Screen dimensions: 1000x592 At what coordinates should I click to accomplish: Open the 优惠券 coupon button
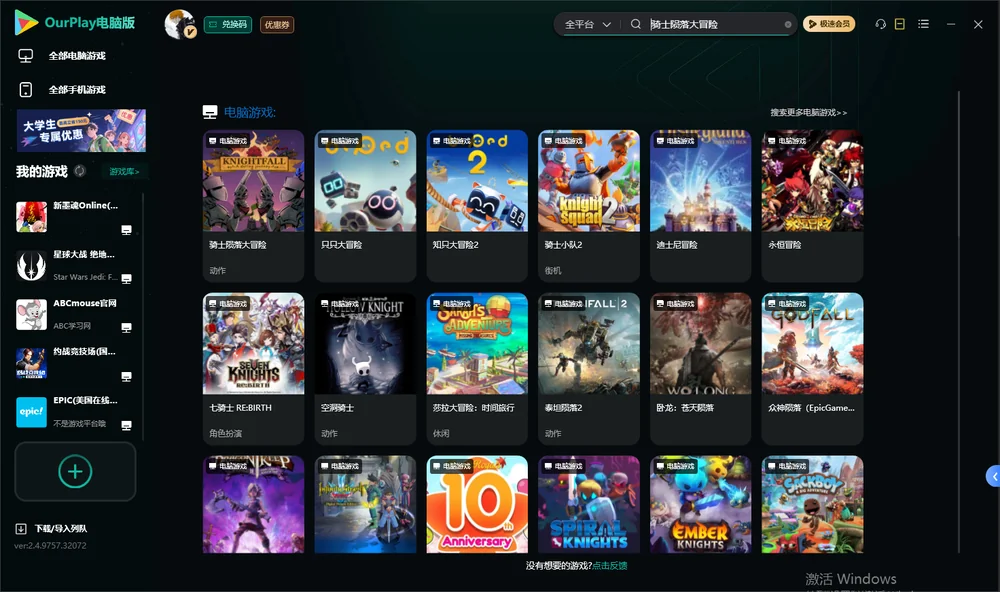277,25
